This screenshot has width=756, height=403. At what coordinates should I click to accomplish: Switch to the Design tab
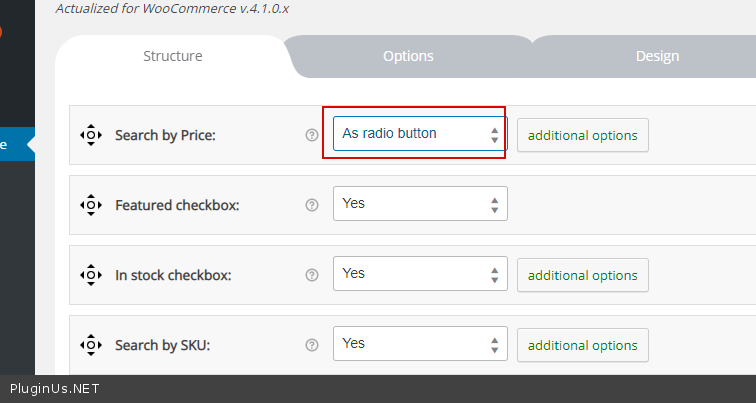657,56
